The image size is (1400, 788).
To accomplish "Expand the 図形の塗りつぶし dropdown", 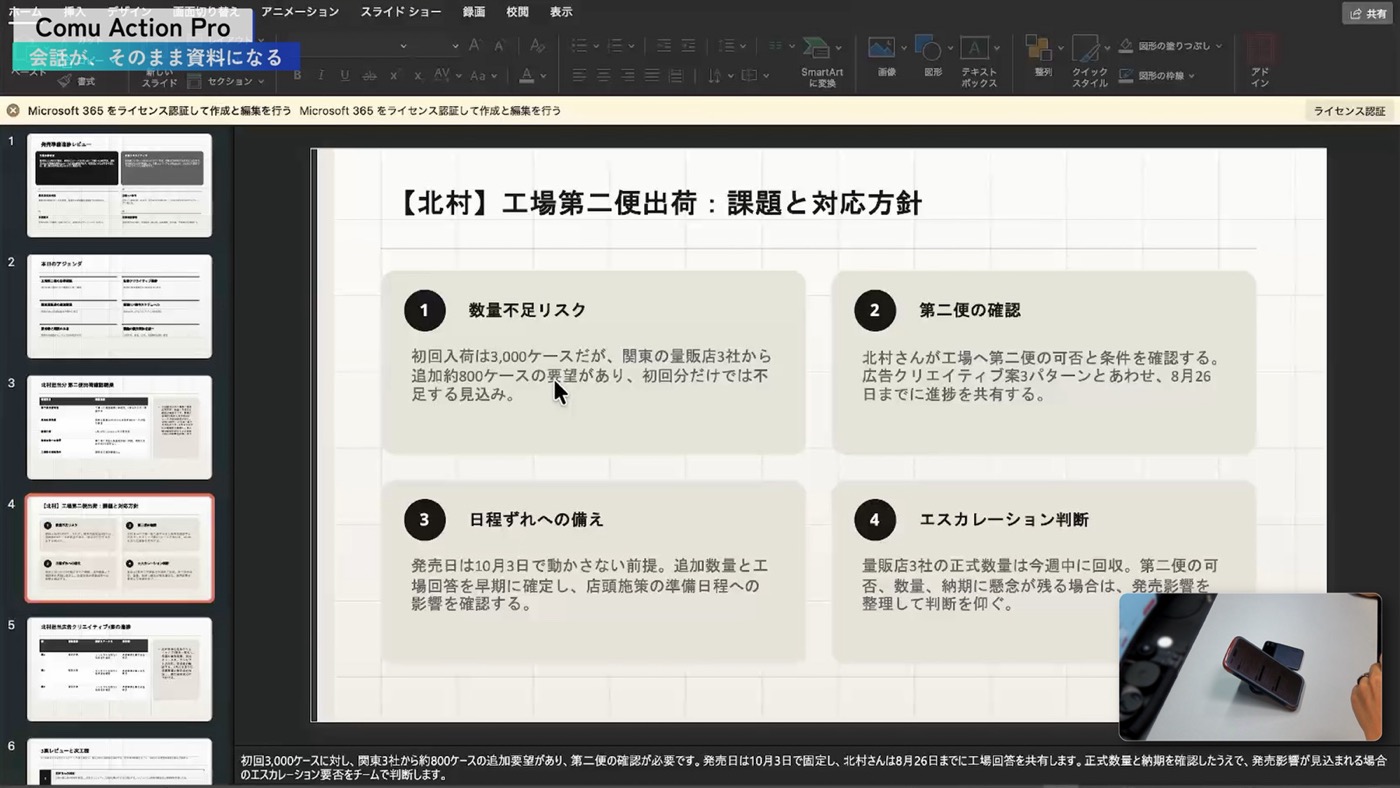I will click(1218, 46).
